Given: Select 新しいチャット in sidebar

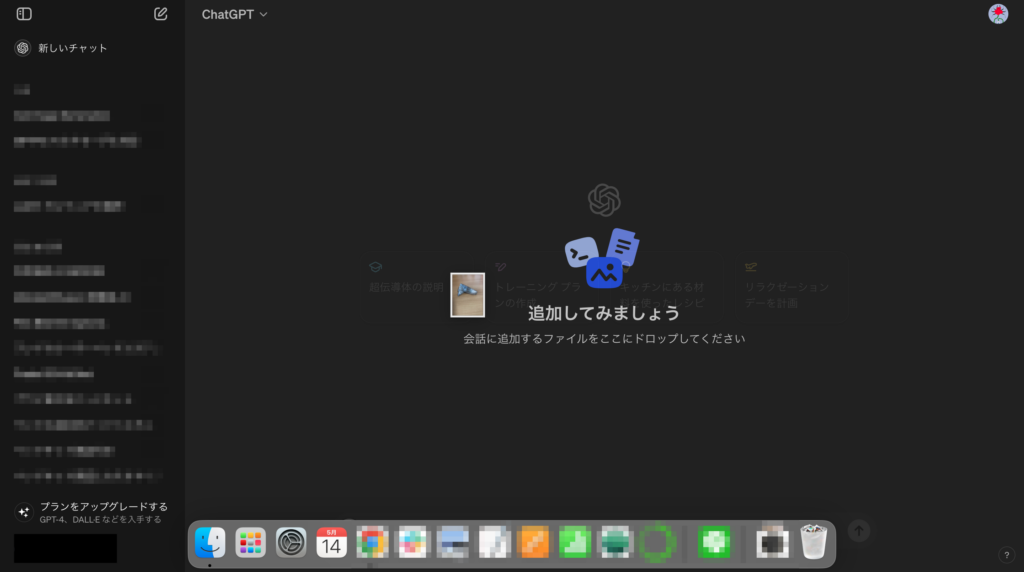Looking at the screenshot, I should tap(72, 48).
